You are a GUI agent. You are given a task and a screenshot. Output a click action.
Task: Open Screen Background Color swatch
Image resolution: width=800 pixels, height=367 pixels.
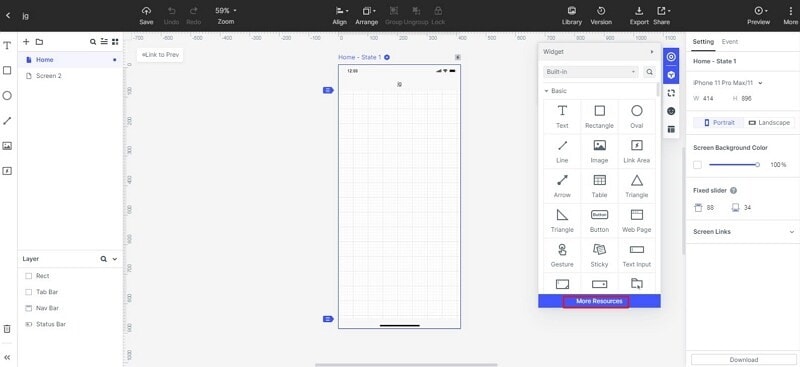pyautogui.click(x=697, y=165)
